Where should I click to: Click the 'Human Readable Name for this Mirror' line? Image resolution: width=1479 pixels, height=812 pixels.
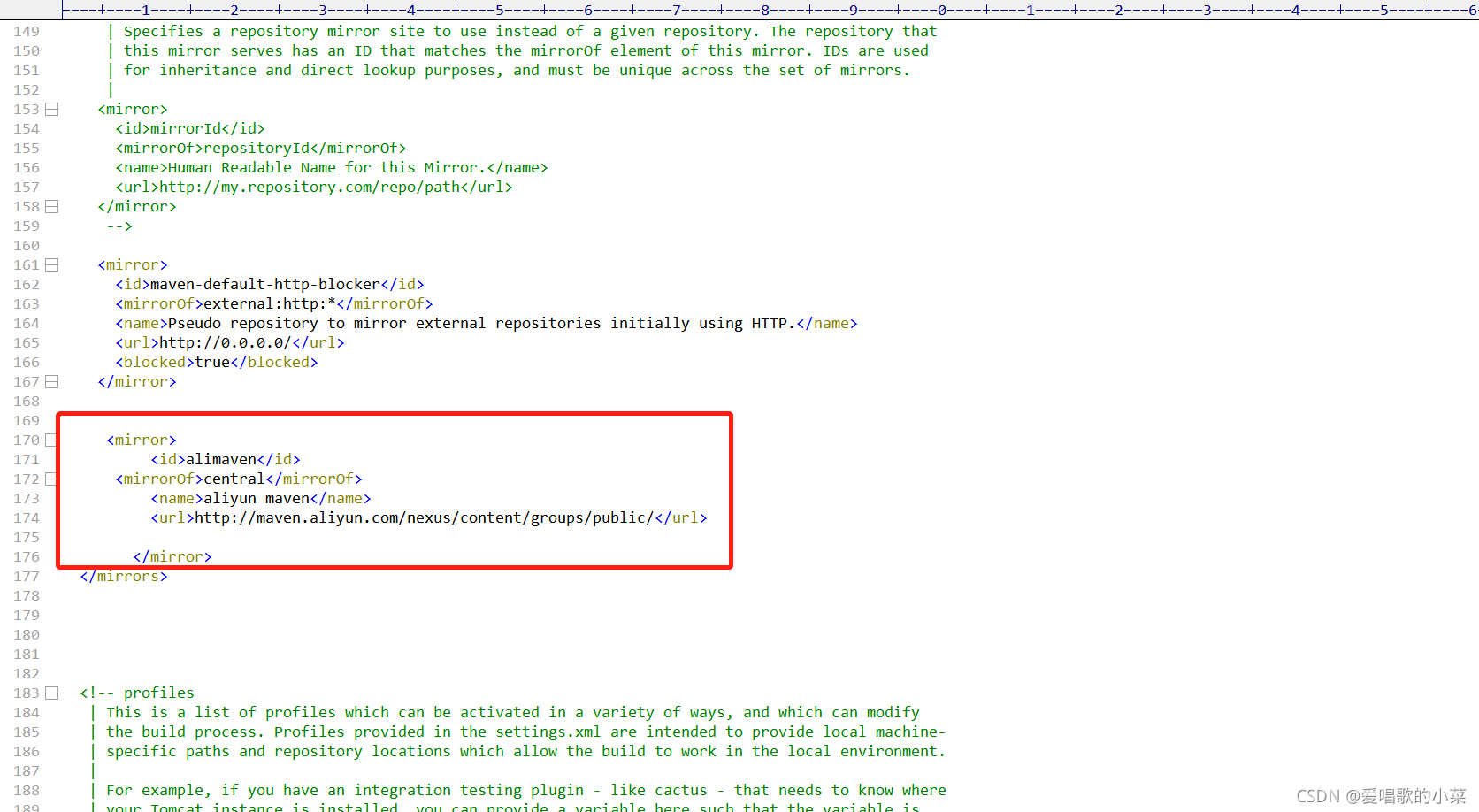[332, 168]
